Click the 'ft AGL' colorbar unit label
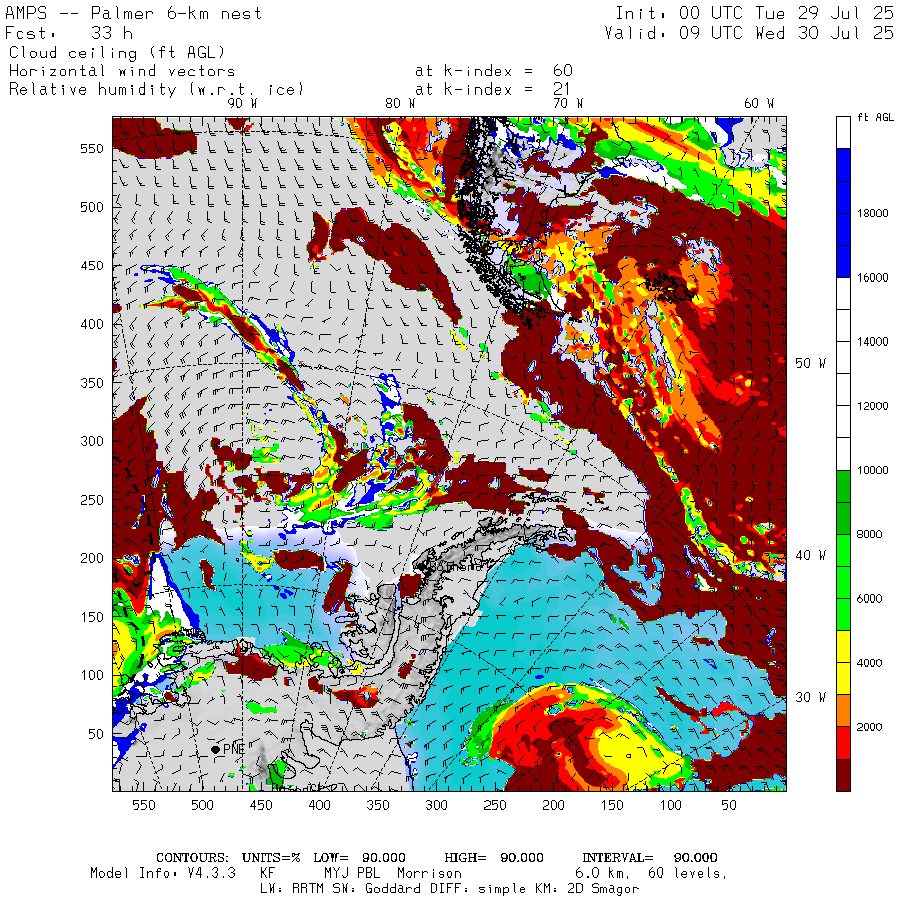The height and width of the screenshot is (900, 900). pos(875,117)
